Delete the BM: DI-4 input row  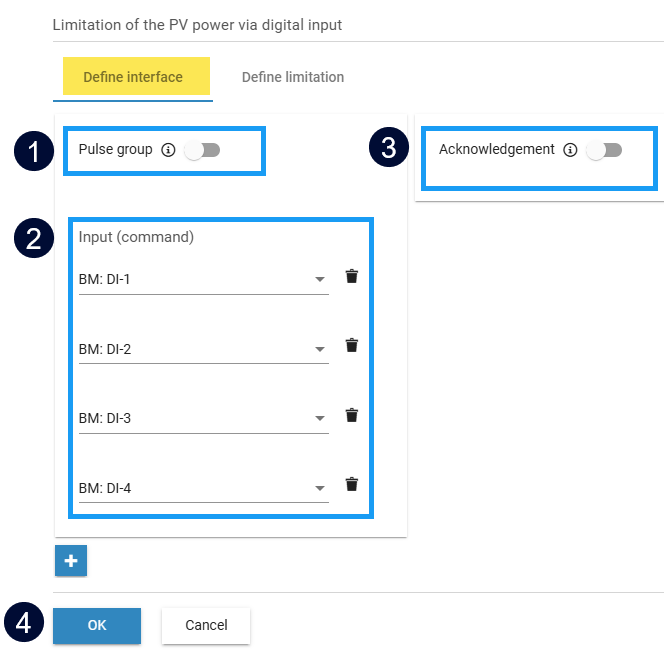(x=351, y=485)
